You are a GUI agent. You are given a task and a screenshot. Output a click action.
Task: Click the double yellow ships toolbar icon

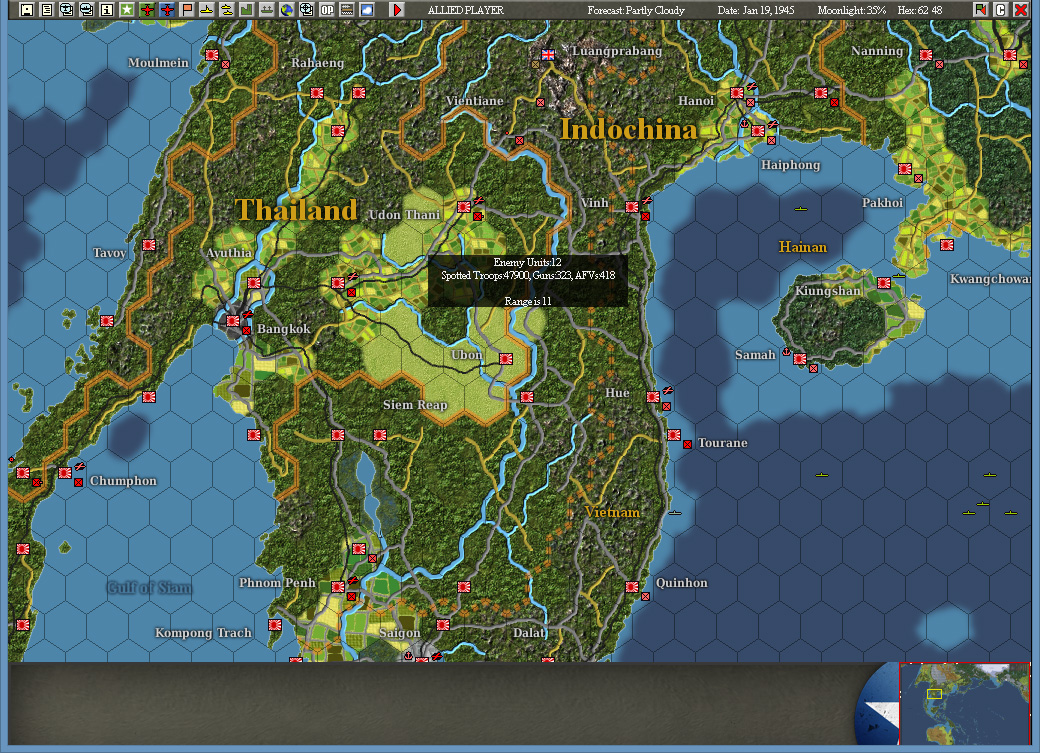226,10
